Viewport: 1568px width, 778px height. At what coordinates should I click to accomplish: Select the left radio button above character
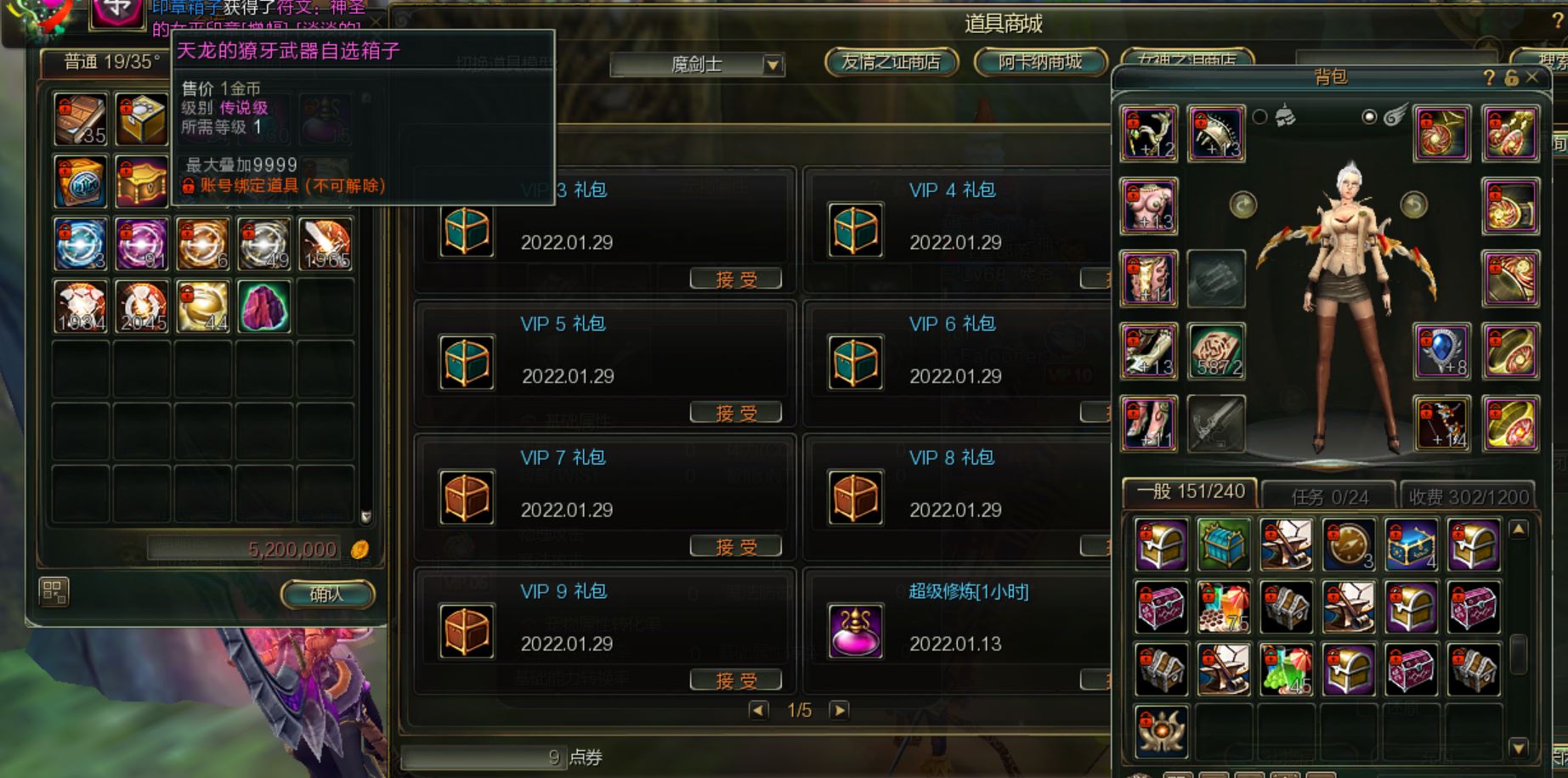tap(1260, 116)
